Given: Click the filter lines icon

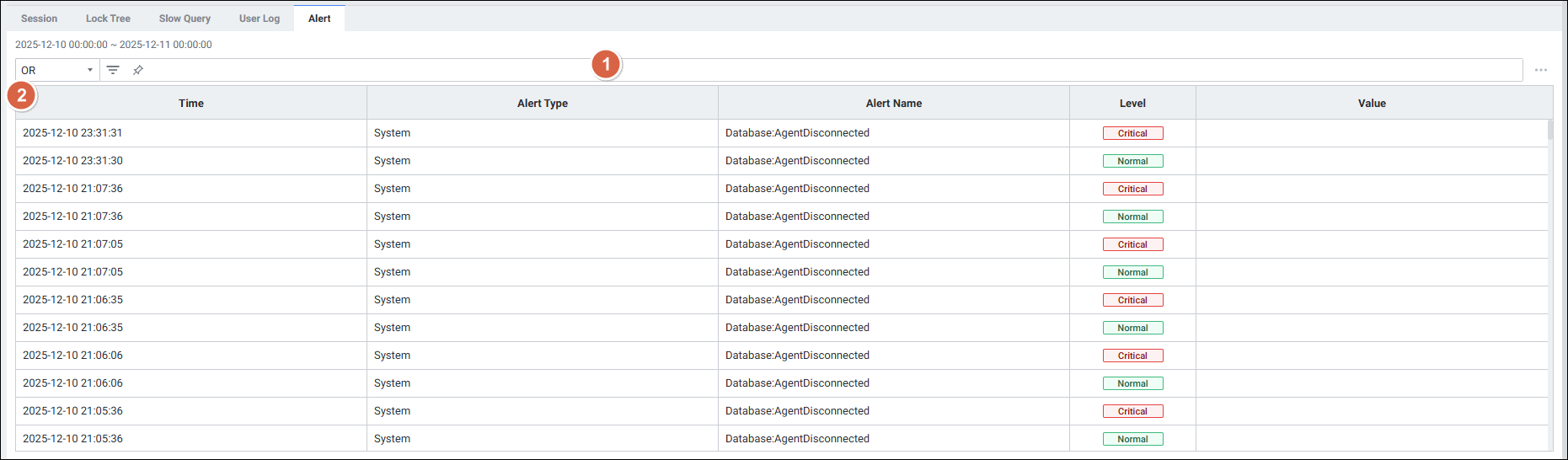Looking at the screenshot, I should coord(113,70).
